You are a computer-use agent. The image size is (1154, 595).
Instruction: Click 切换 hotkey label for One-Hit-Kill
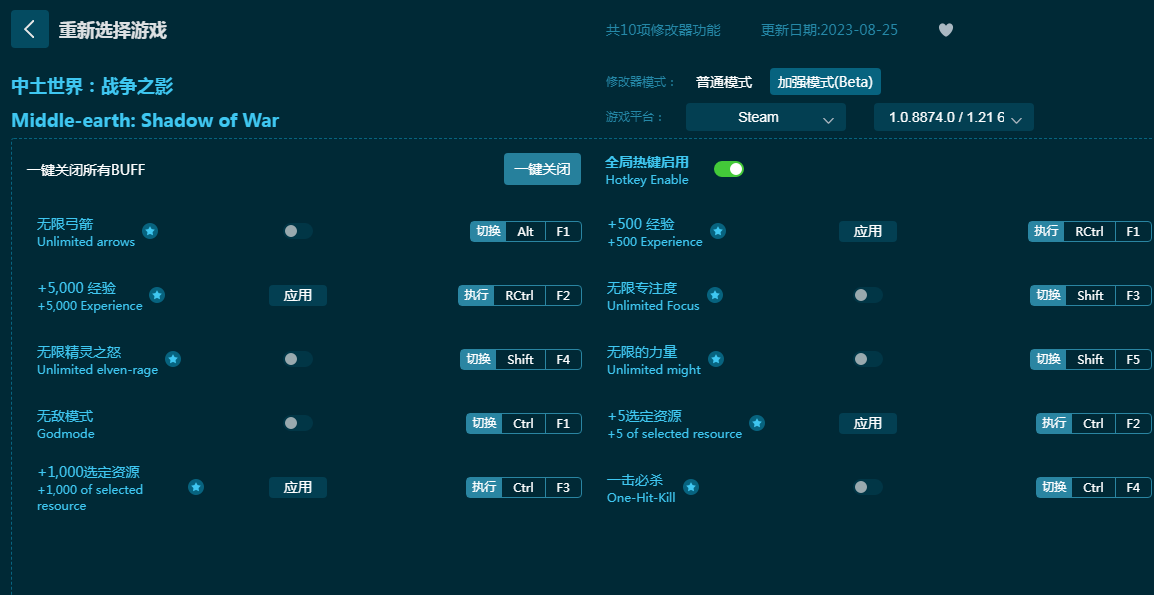click(x=1055, y=487)
